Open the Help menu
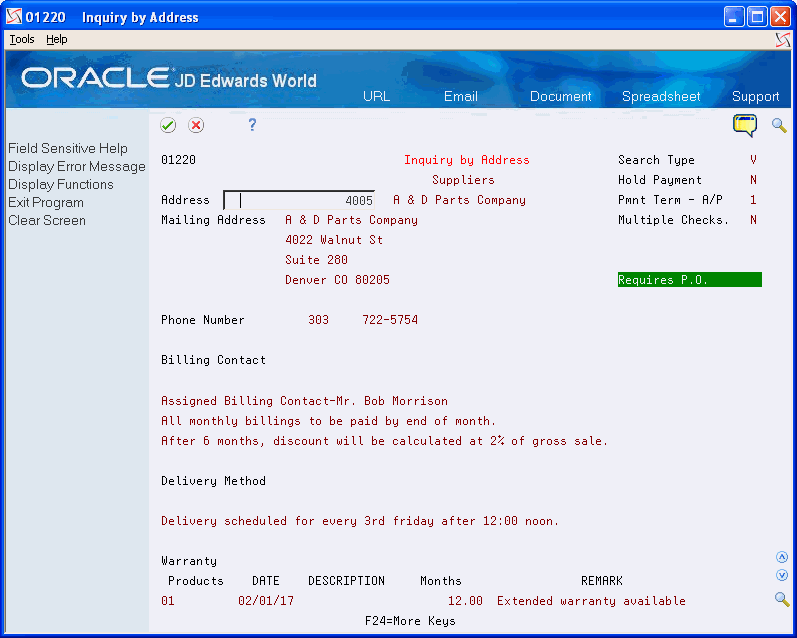Image resolution: width=797 pixels, height=638 pixels. 56,39
